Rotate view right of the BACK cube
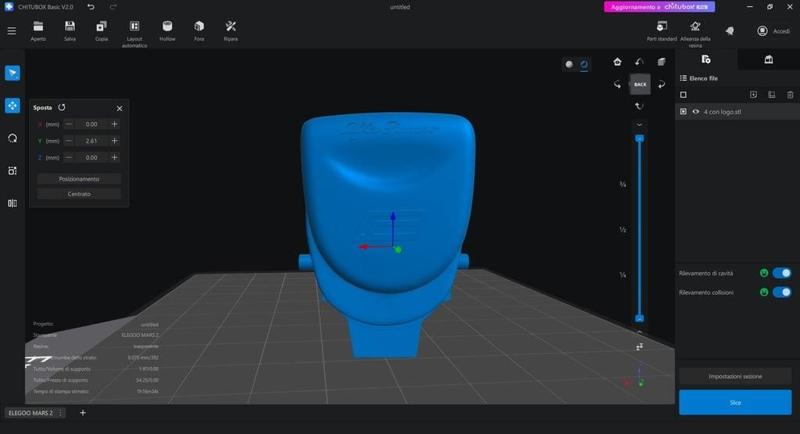 [661, 84]
